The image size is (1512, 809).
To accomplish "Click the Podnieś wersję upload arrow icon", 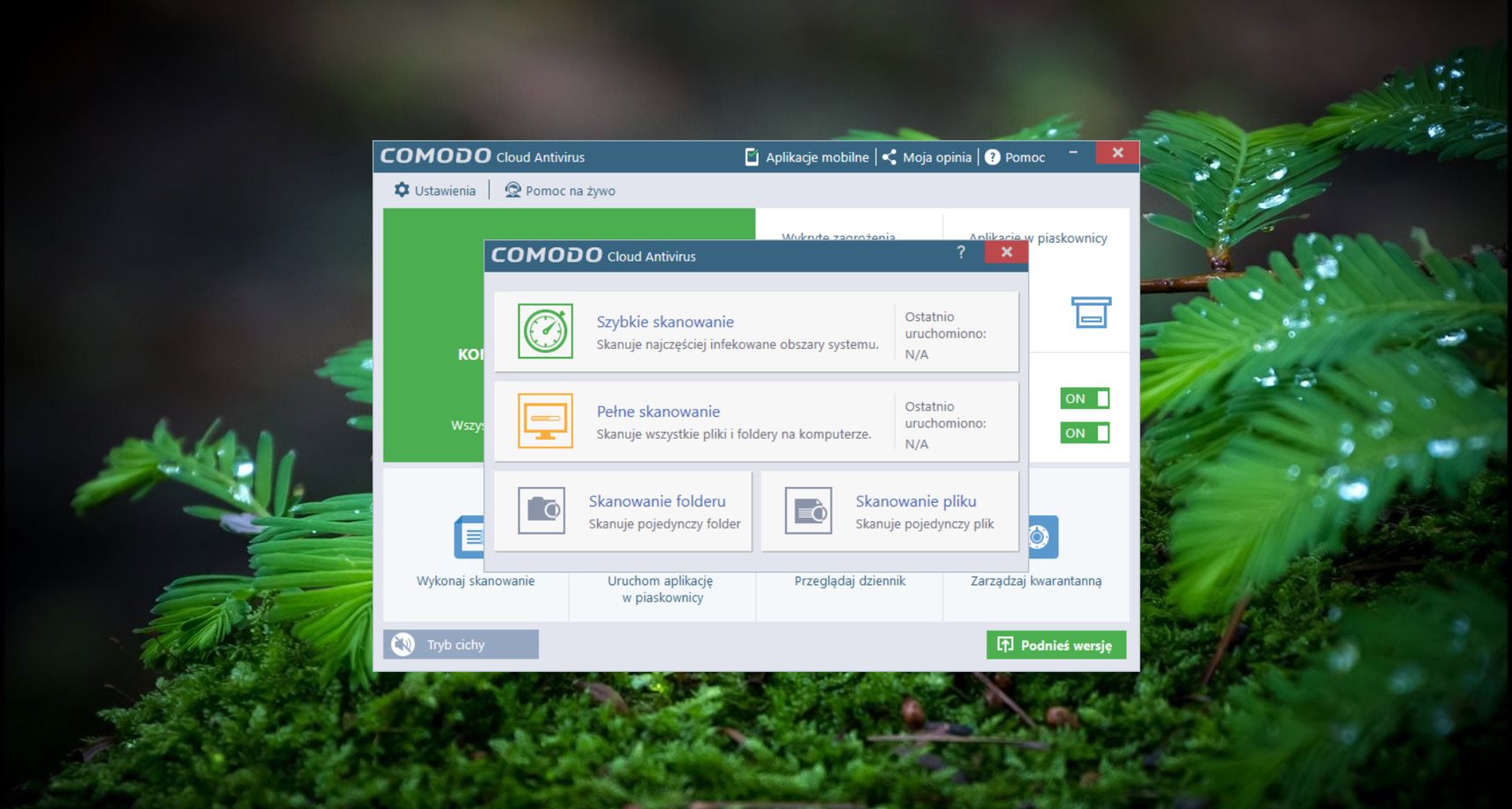I will (x=1005, y=645).
